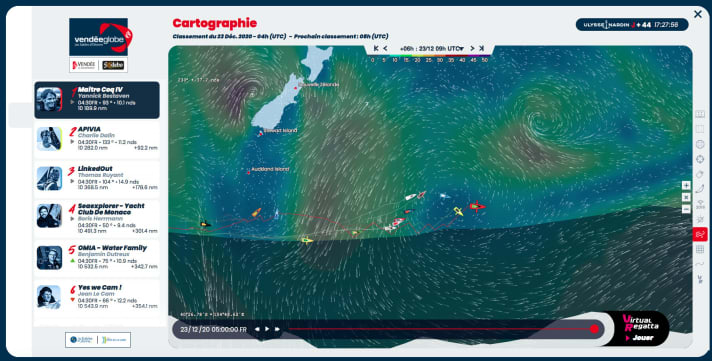The width and height of the screenshot is (712, 361).
Task: Toggle the highlighted red wind layer icon
Action: click(x=700, y=234)
